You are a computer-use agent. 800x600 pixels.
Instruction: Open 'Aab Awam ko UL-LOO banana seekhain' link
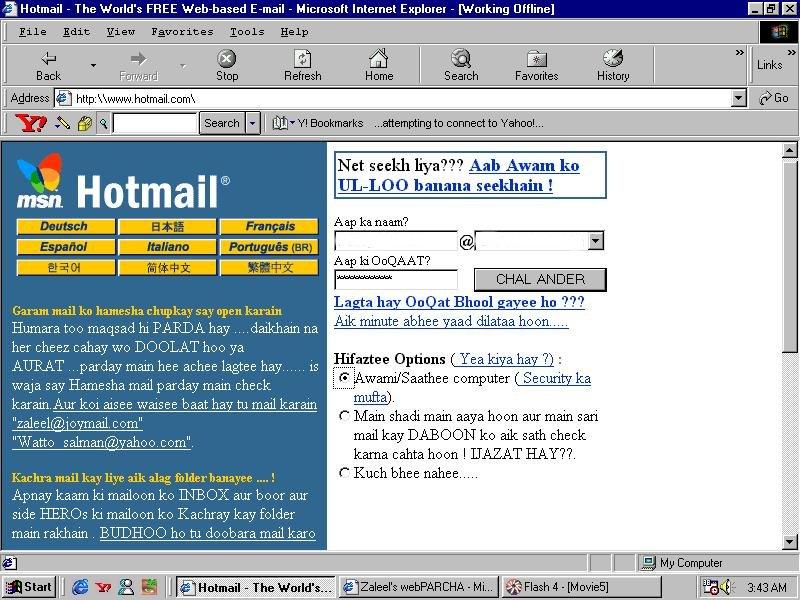click(x=458, y=175)
